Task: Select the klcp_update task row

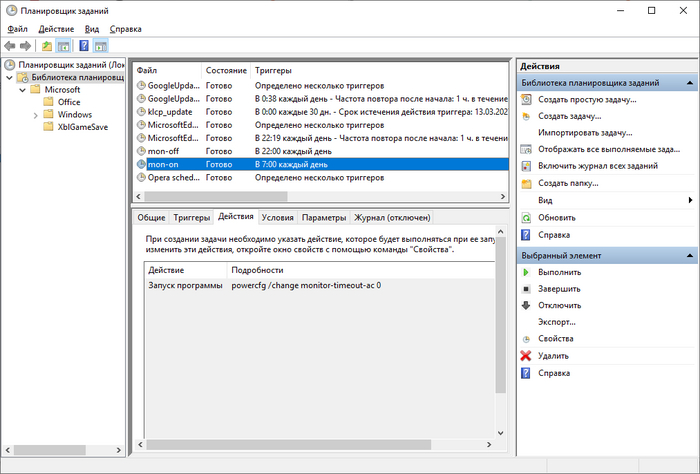Action: 321,112
